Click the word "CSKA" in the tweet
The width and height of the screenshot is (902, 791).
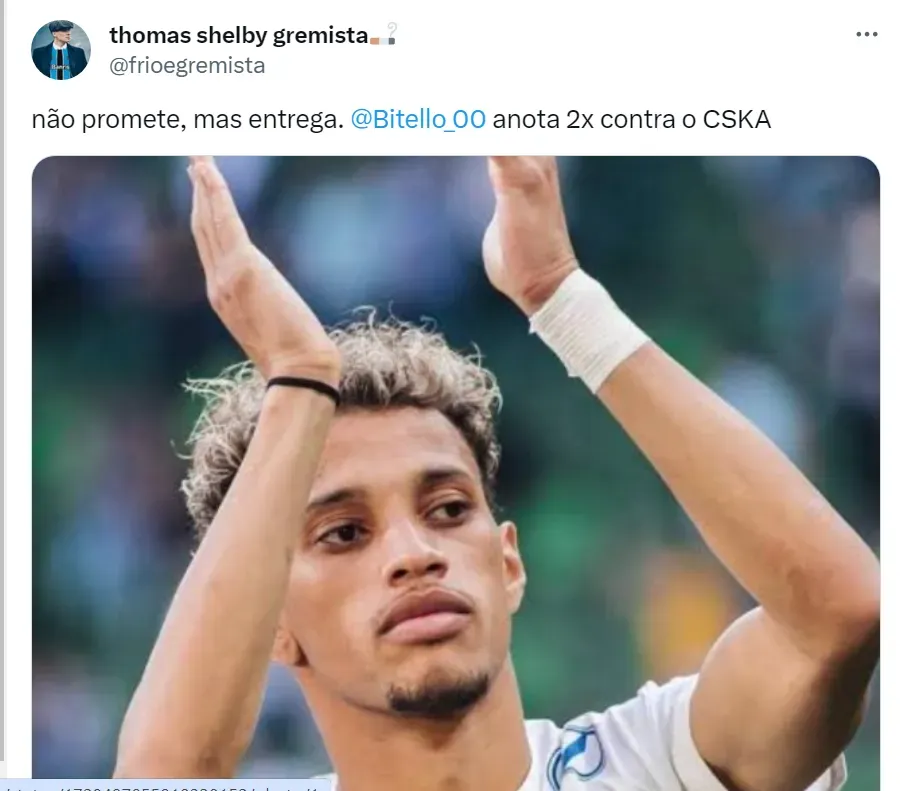point(736,120)
